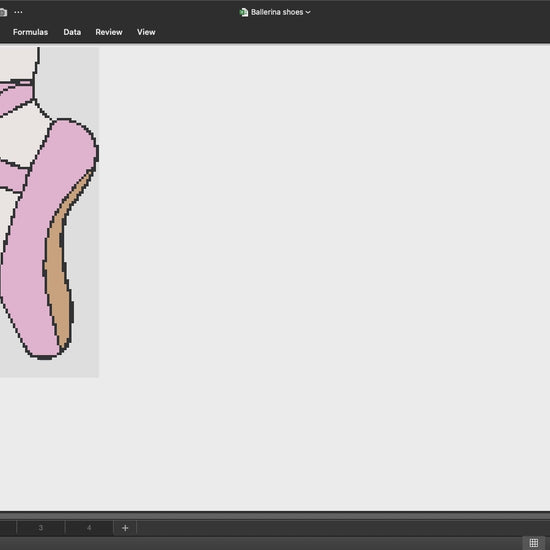Switch to the Review ribbon tab
The height and width of the screenshot is (550, 550).
tap(109, 32)
